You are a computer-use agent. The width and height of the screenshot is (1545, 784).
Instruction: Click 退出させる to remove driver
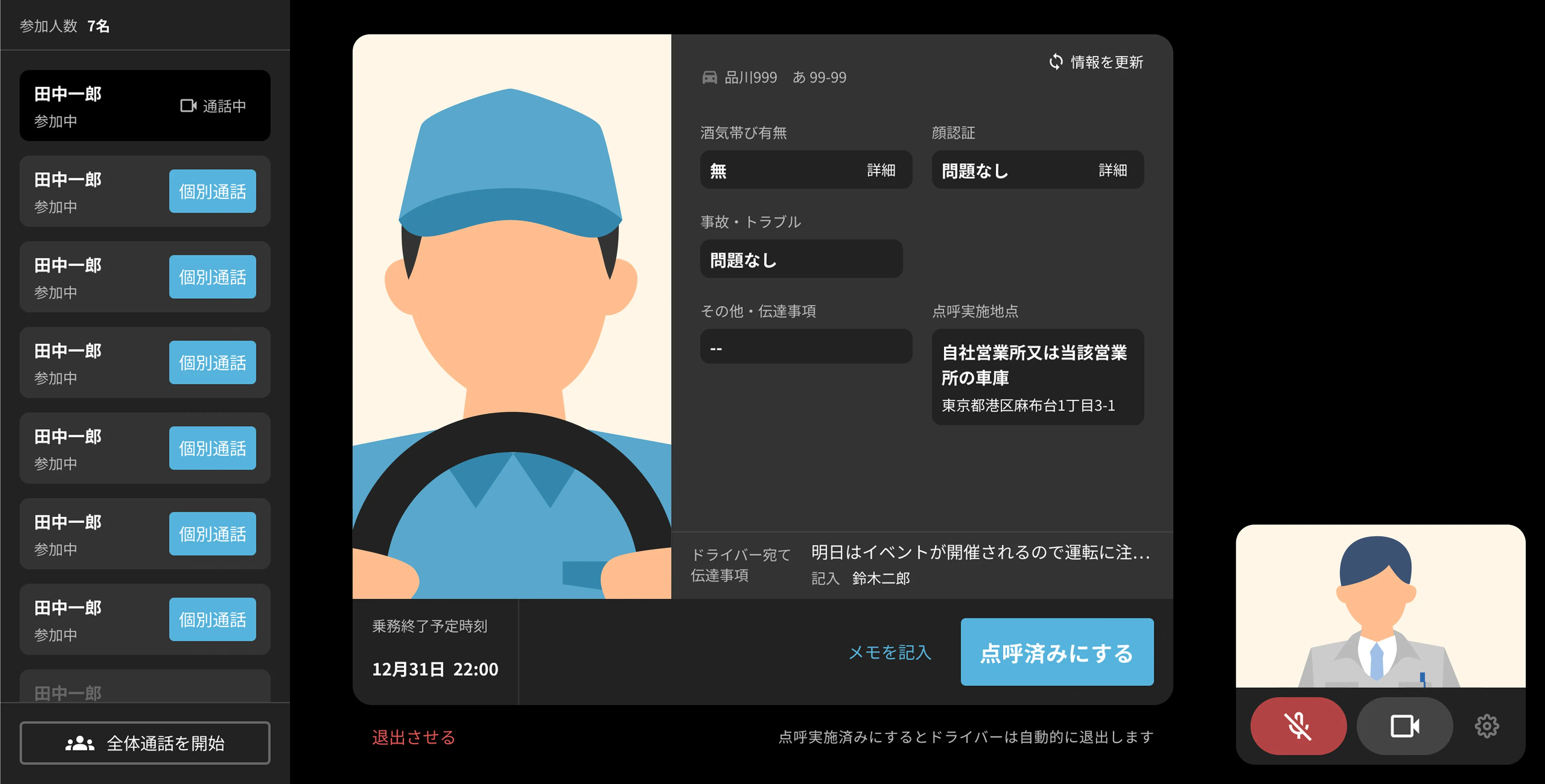[413, 736]
